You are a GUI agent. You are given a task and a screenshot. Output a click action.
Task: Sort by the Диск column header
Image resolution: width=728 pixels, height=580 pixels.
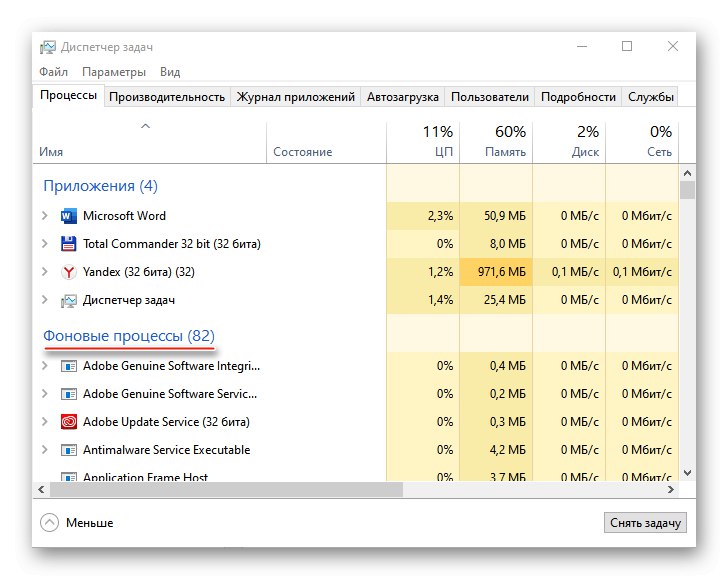click(x=569, y=143)
